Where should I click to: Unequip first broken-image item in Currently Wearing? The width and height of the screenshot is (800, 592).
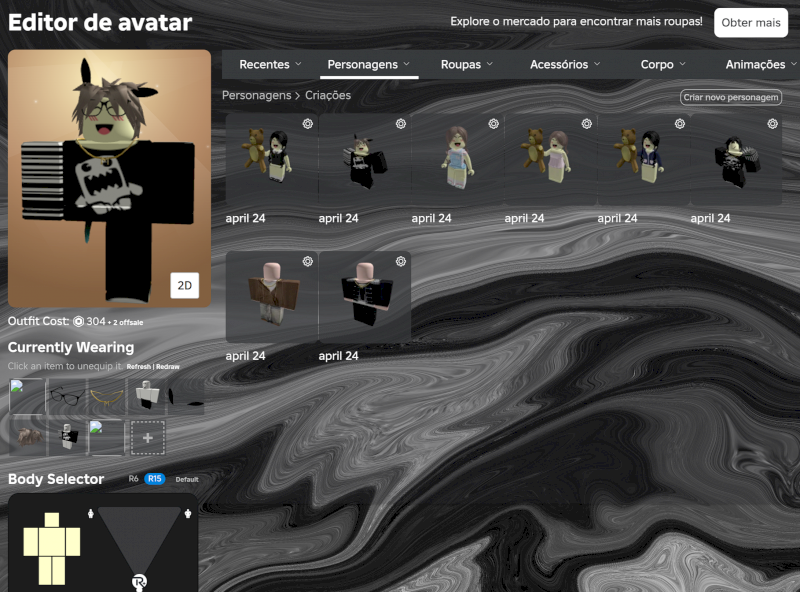[x=27, y=396]
